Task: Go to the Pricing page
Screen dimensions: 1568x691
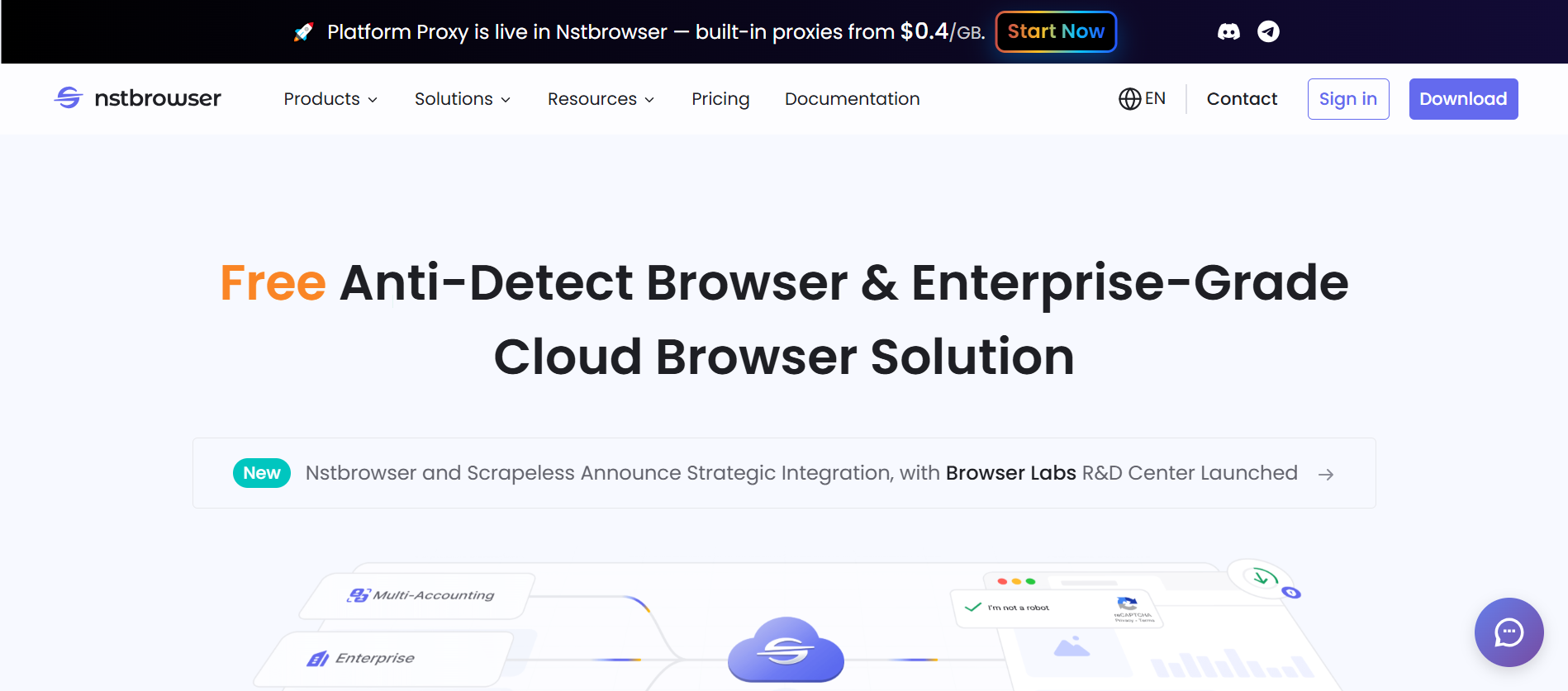Action: pyautogui.click(x=720, y=99)
